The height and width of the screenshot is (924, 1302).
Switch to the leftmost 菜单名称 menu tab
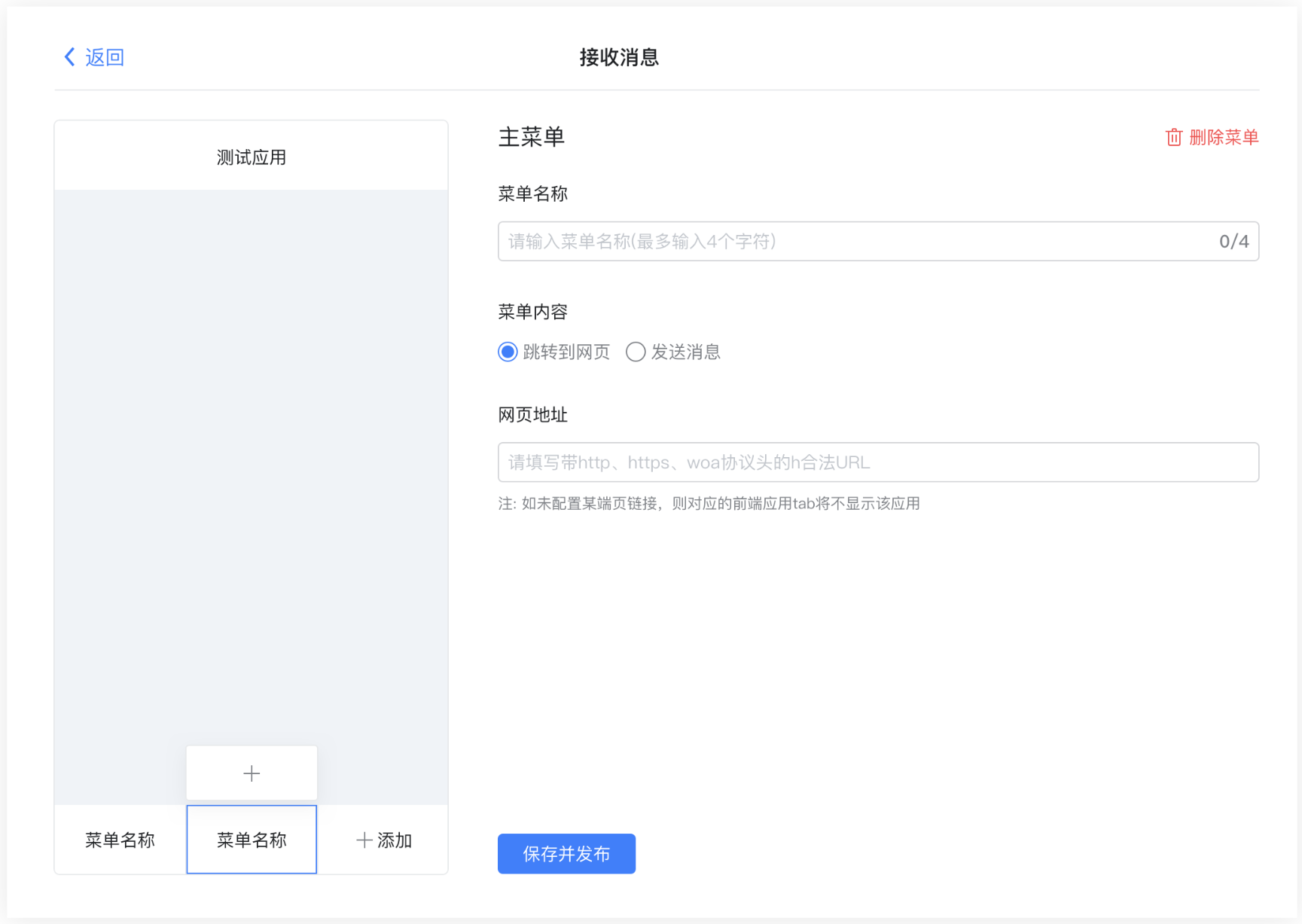point(120,840)
